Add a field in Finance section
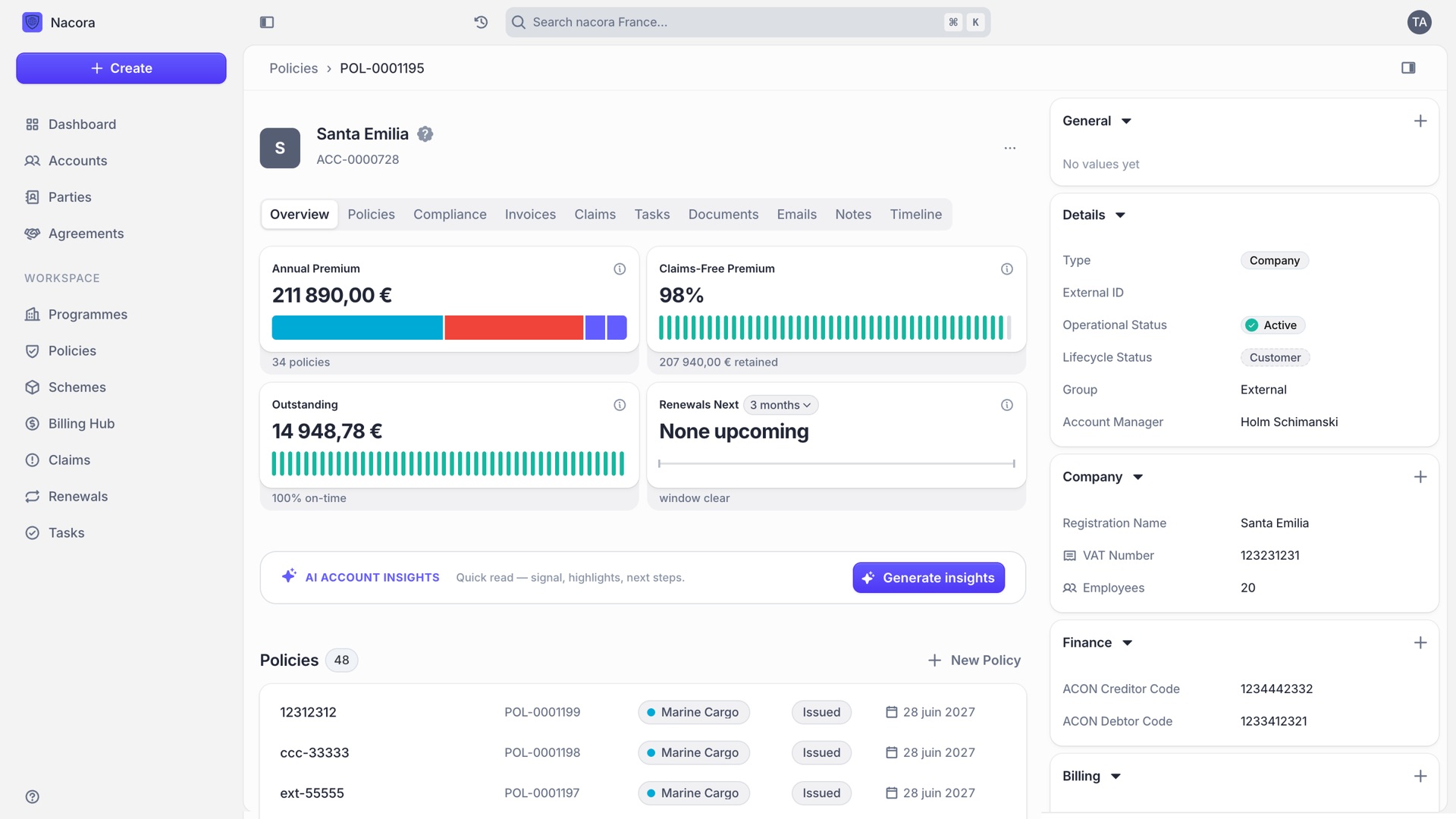 (x=1420, y=642)
